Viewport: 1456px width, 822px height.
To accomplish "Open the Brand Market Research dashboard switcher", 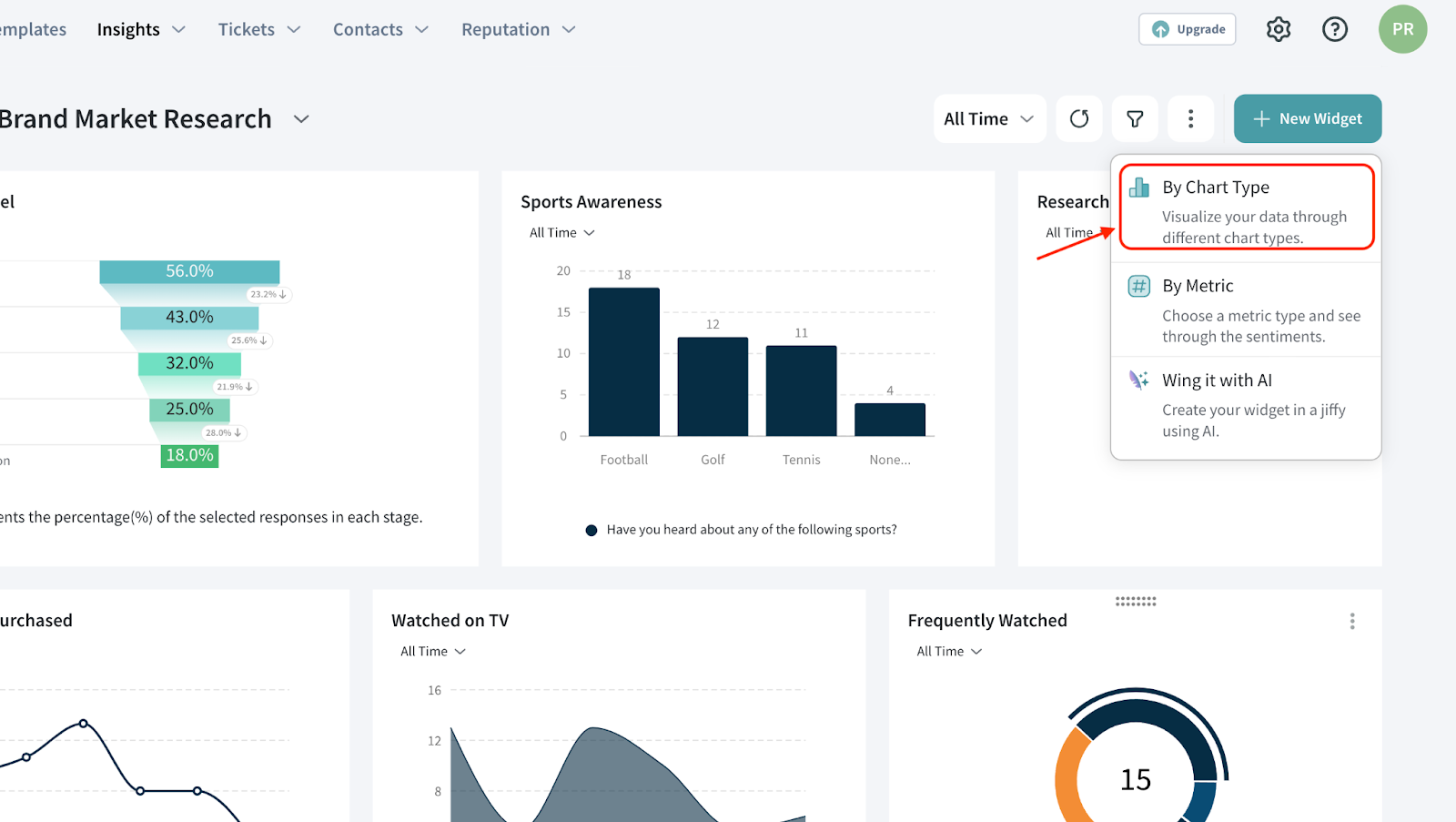I will click(301, 119).
